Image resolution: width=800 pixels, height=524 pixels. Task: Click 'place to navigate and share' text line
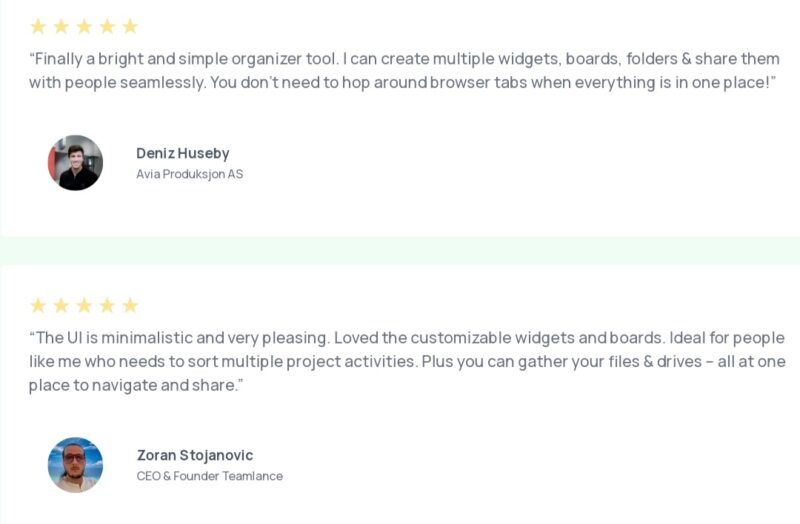point(136,385)
